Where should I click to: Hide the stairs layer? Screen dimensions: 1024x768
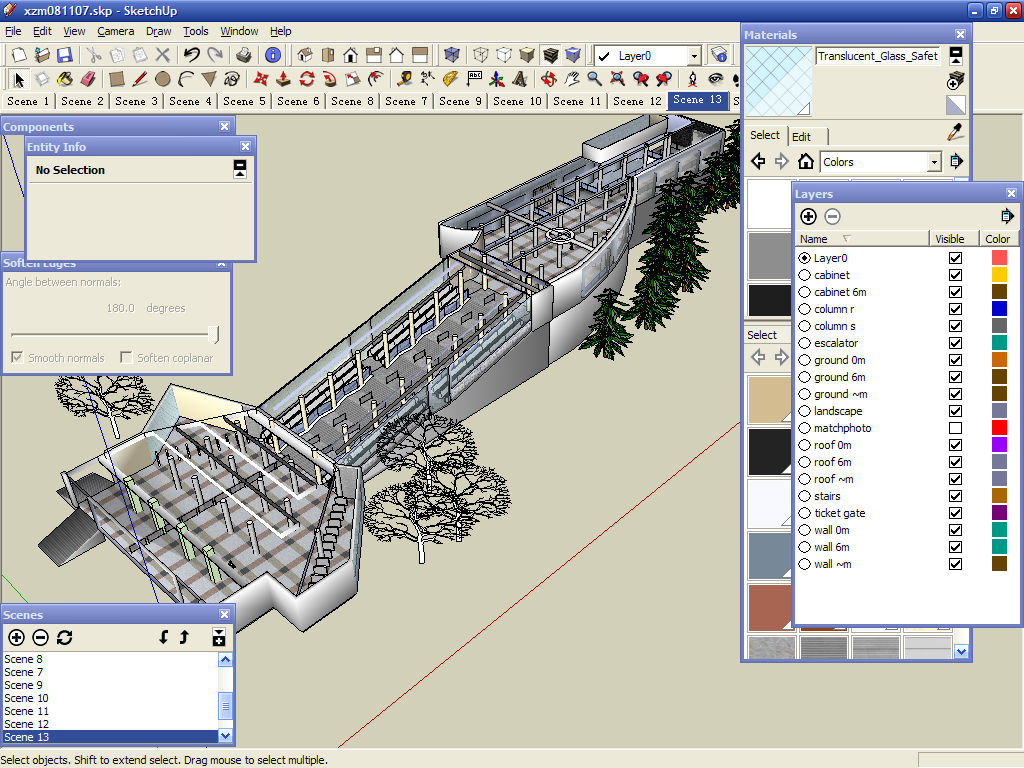point(955,496)
